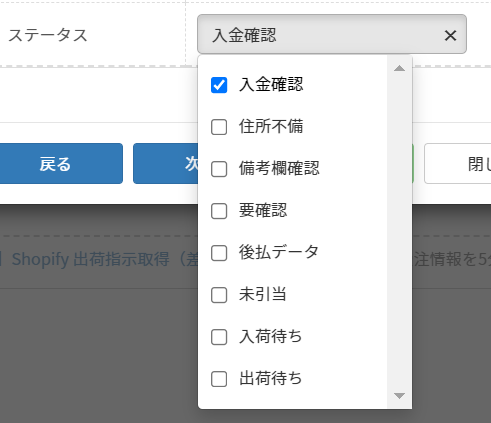Tick the 後払データ checkbox

tap(219, 253)
